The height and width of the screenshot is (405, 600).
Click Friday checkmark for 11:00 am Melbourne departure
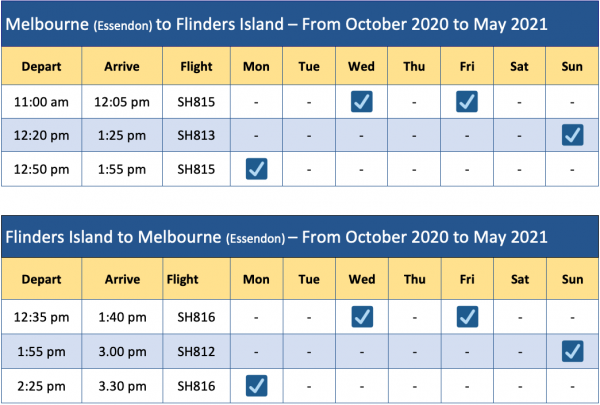467,101
